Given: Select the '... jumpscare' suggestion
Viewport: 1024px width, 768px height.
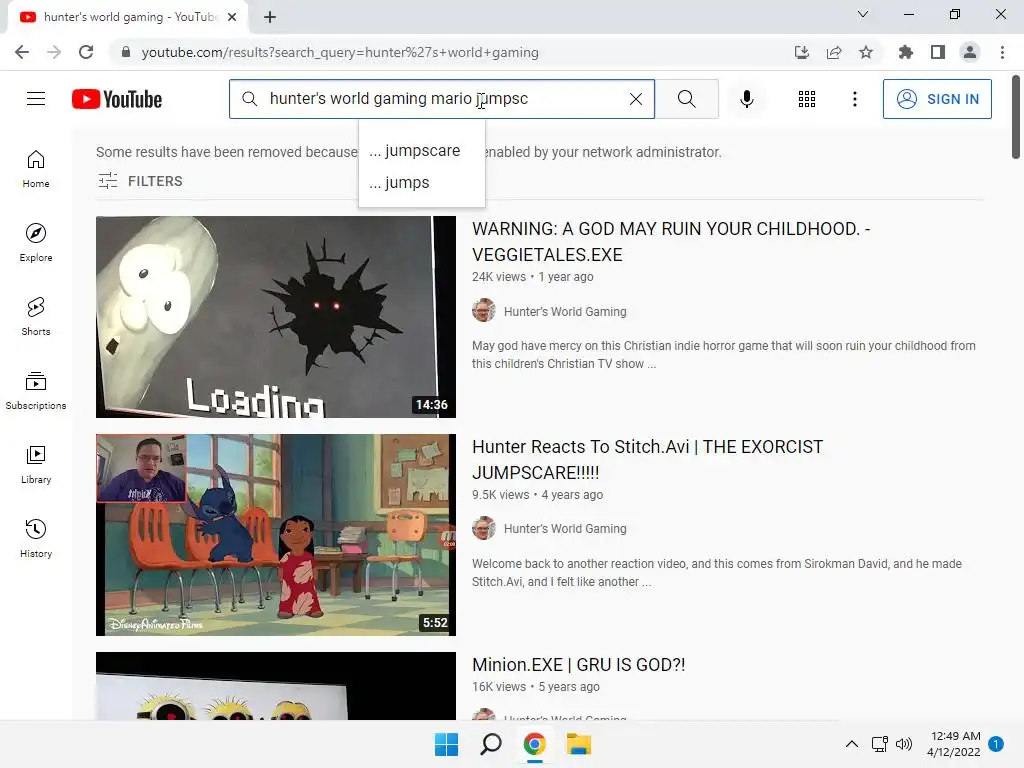Looking at the screenshot, I should [x=421, y=151].
